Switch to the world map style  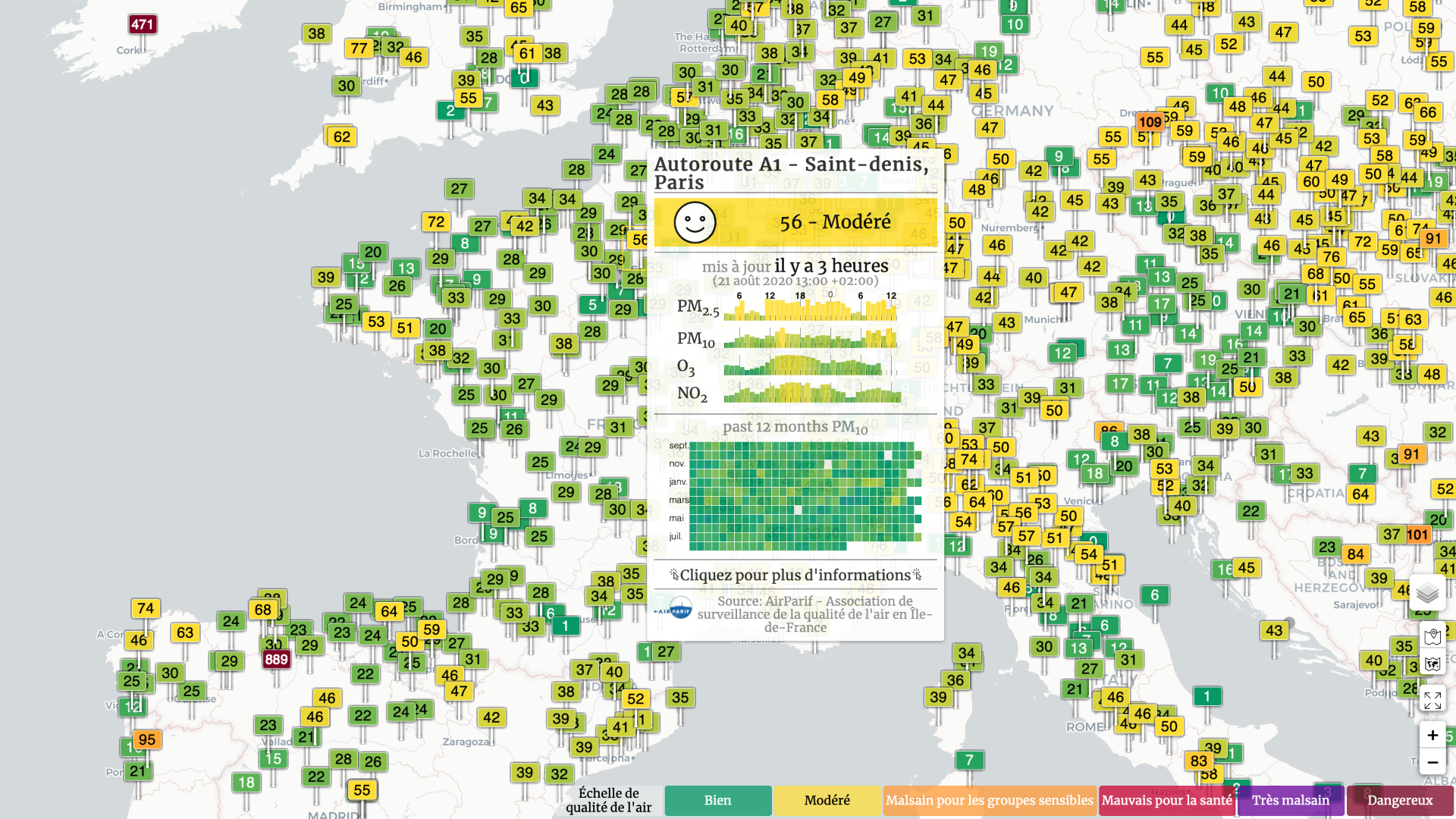1432,664
